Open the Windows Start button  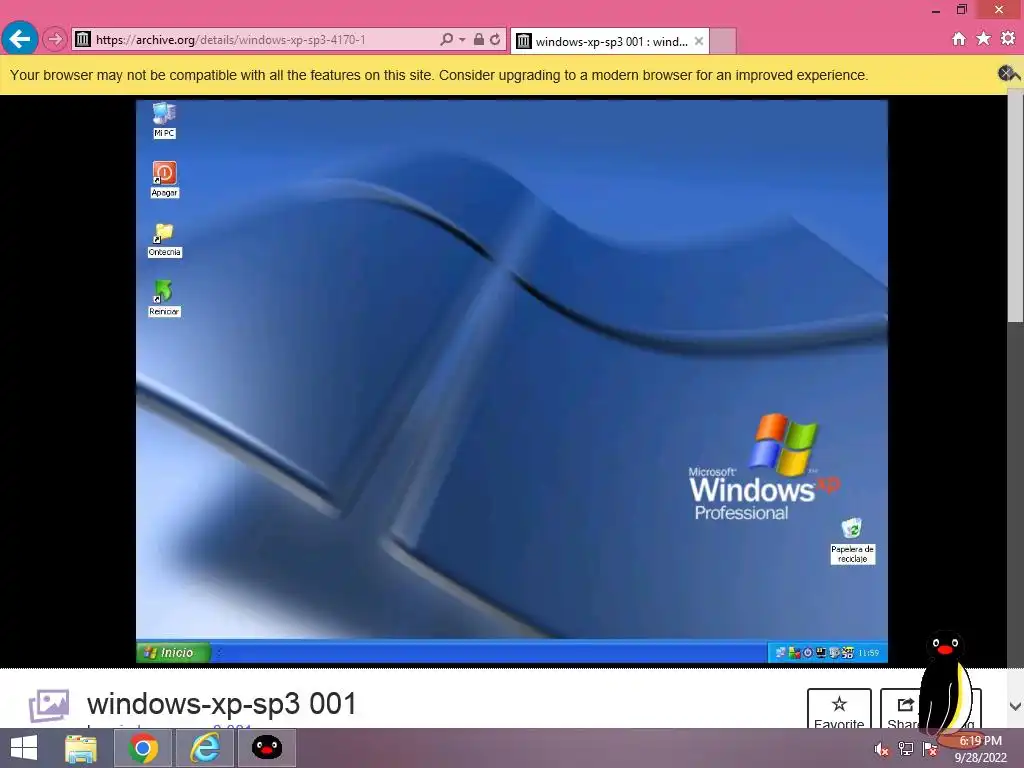pos(24,748)
